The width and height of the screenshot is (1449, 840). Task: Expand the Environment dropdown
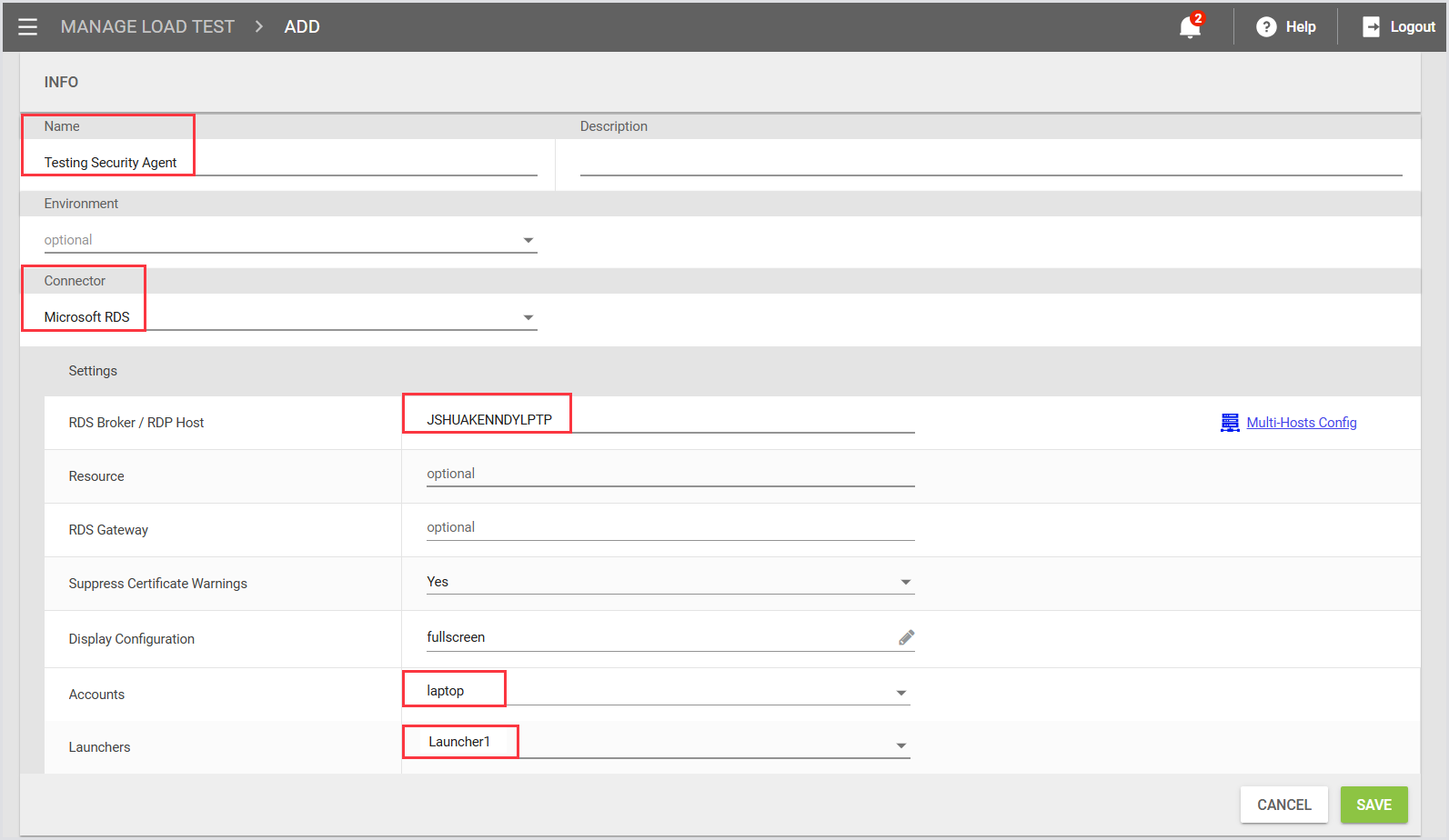click(528, 240)
